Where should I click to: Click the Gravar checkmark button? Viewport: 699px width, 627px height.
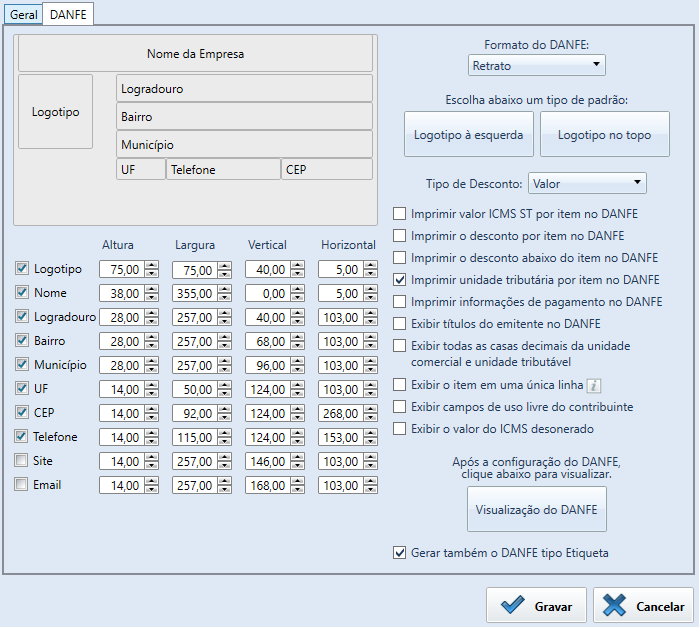(x=535, y=606)
